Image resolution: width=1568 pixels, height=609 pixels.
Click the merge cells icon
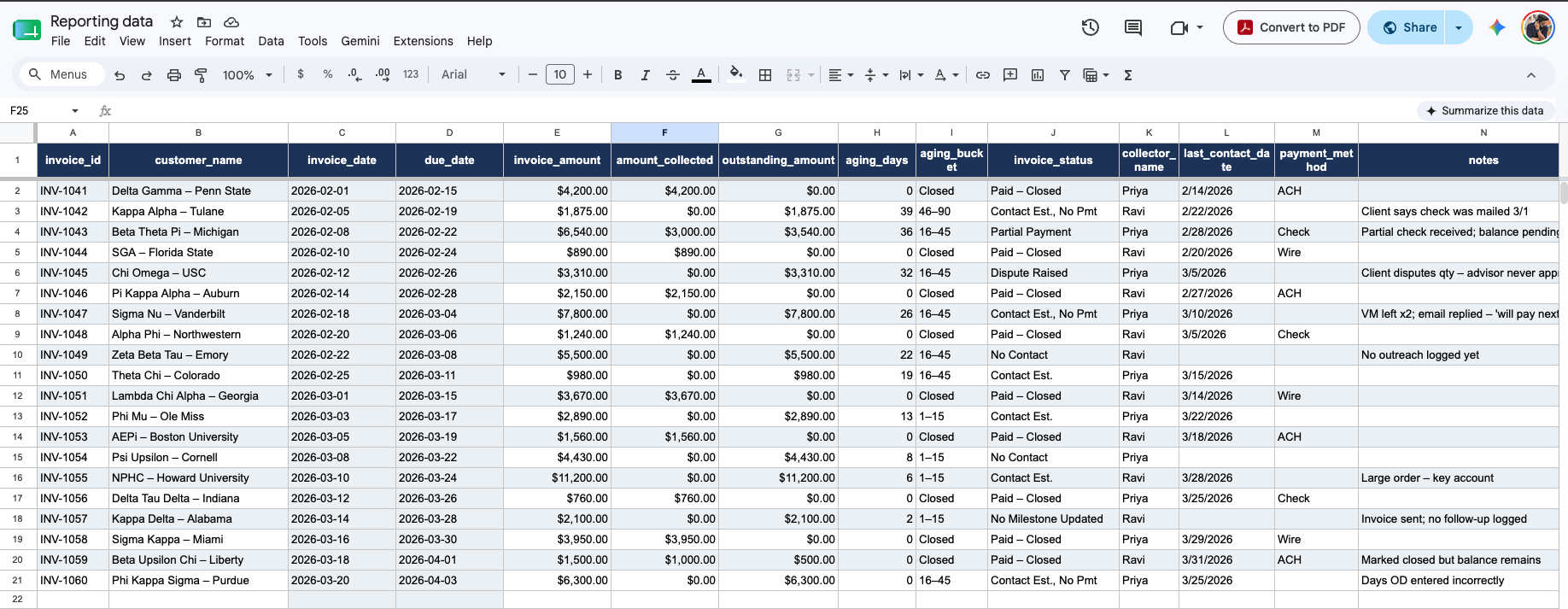[793, 75]
